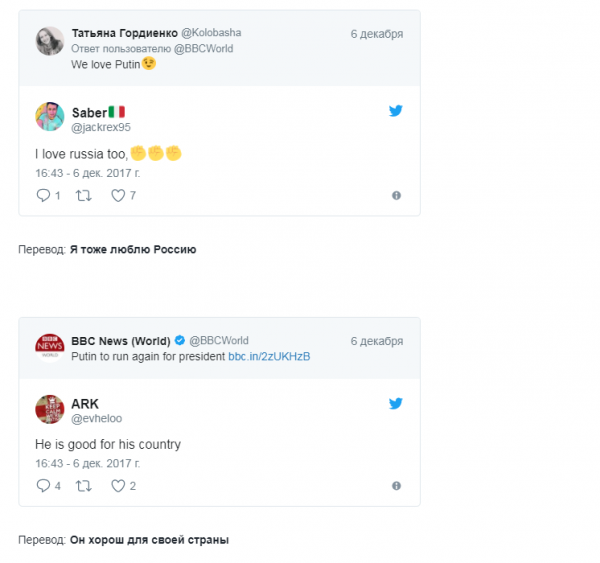600x563 pixels.
Task: Open the bbc.in/2zUKHzB link
Action: point(269,356)
